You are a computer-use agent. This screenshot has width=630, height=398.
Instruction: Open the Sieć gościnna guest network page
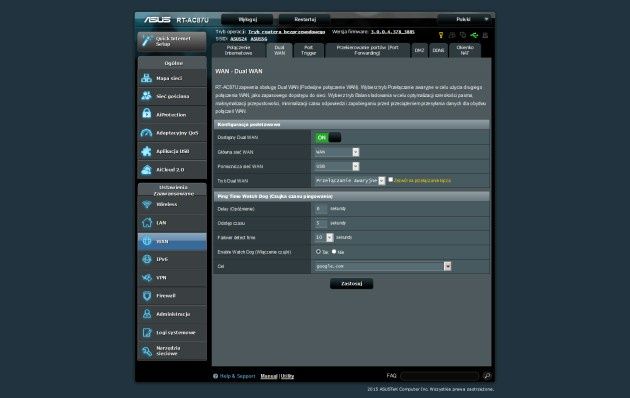(x=172, y=96)
